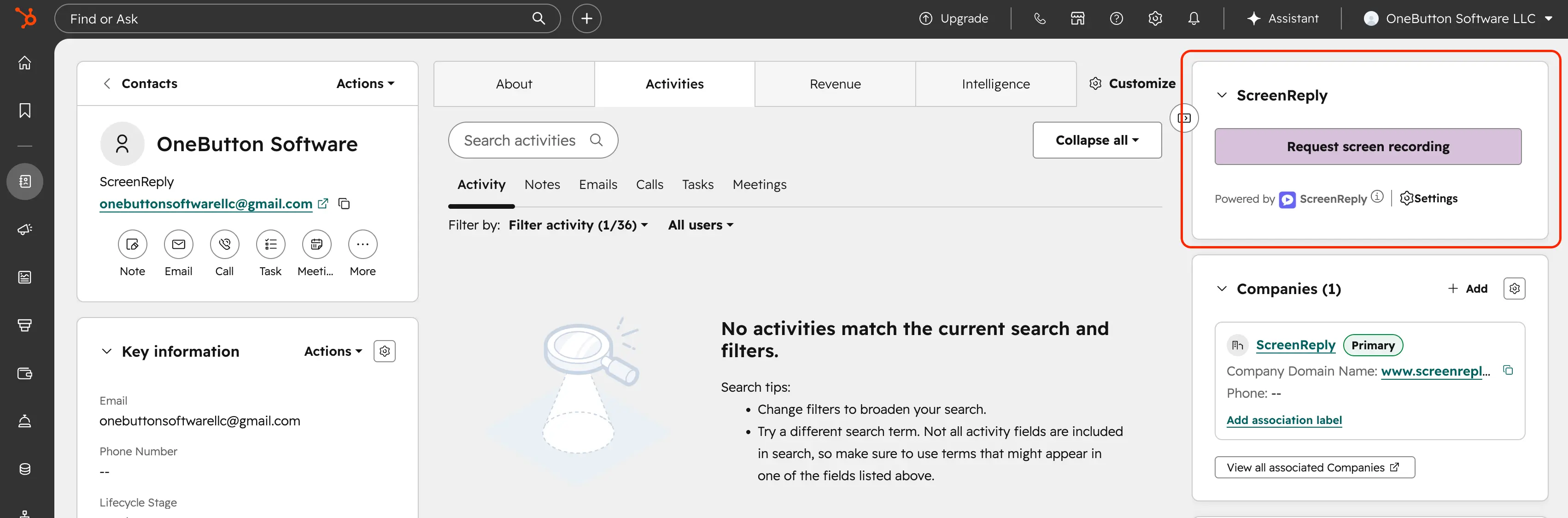The width and height of the screenshot is (1568, 518).
Task: Open the Contacts header Actions dropdown
Action: (365, 83)
